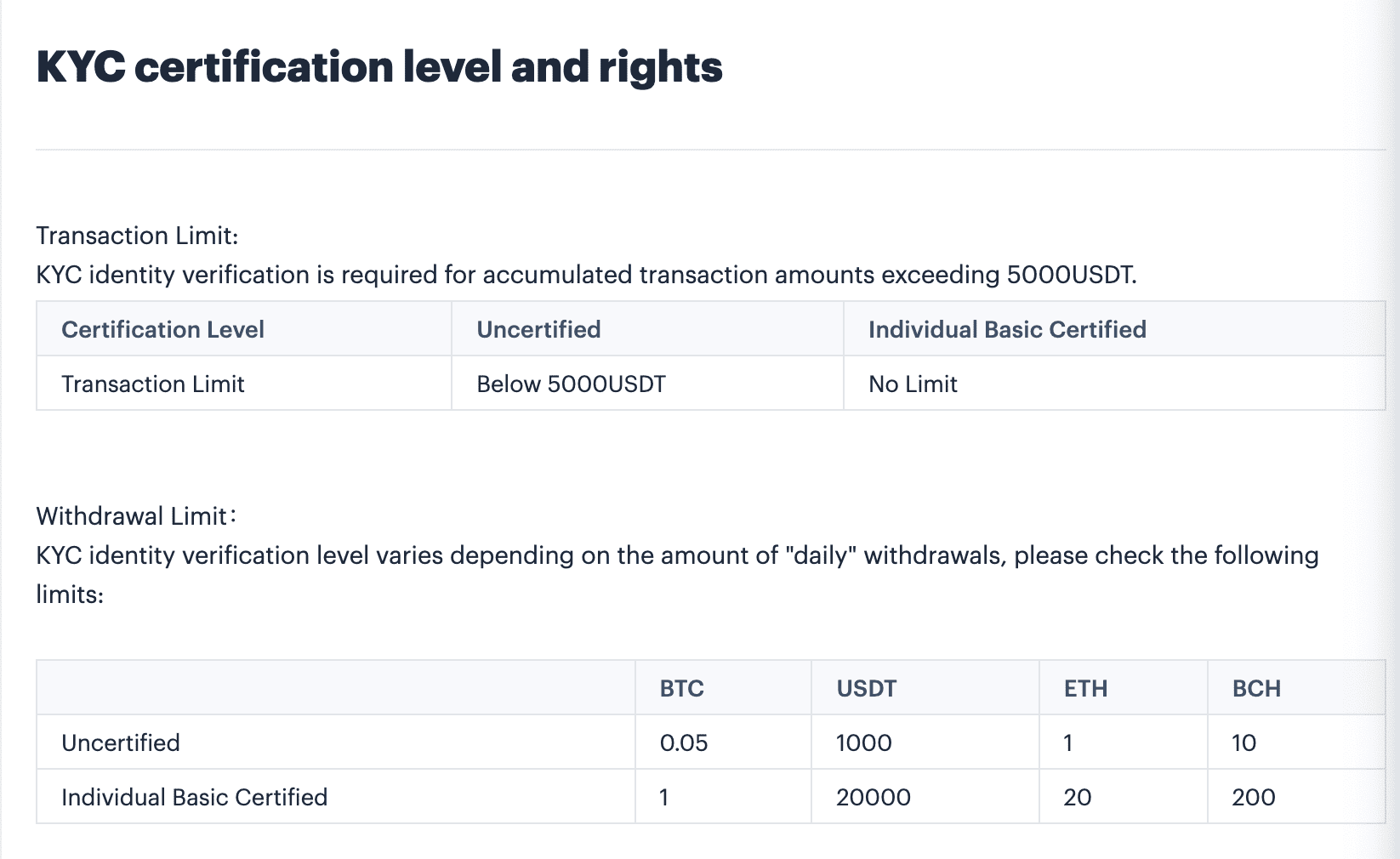Select the No Limit cell

(x=913, y=384)
